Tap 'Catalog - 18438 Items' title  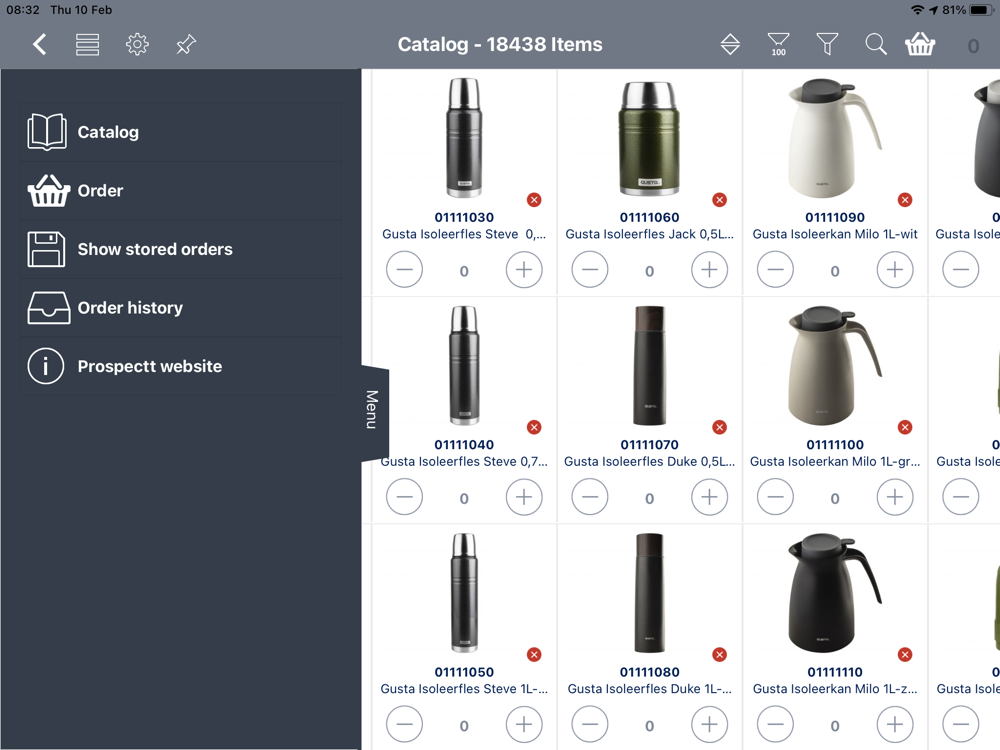[500, 44]
